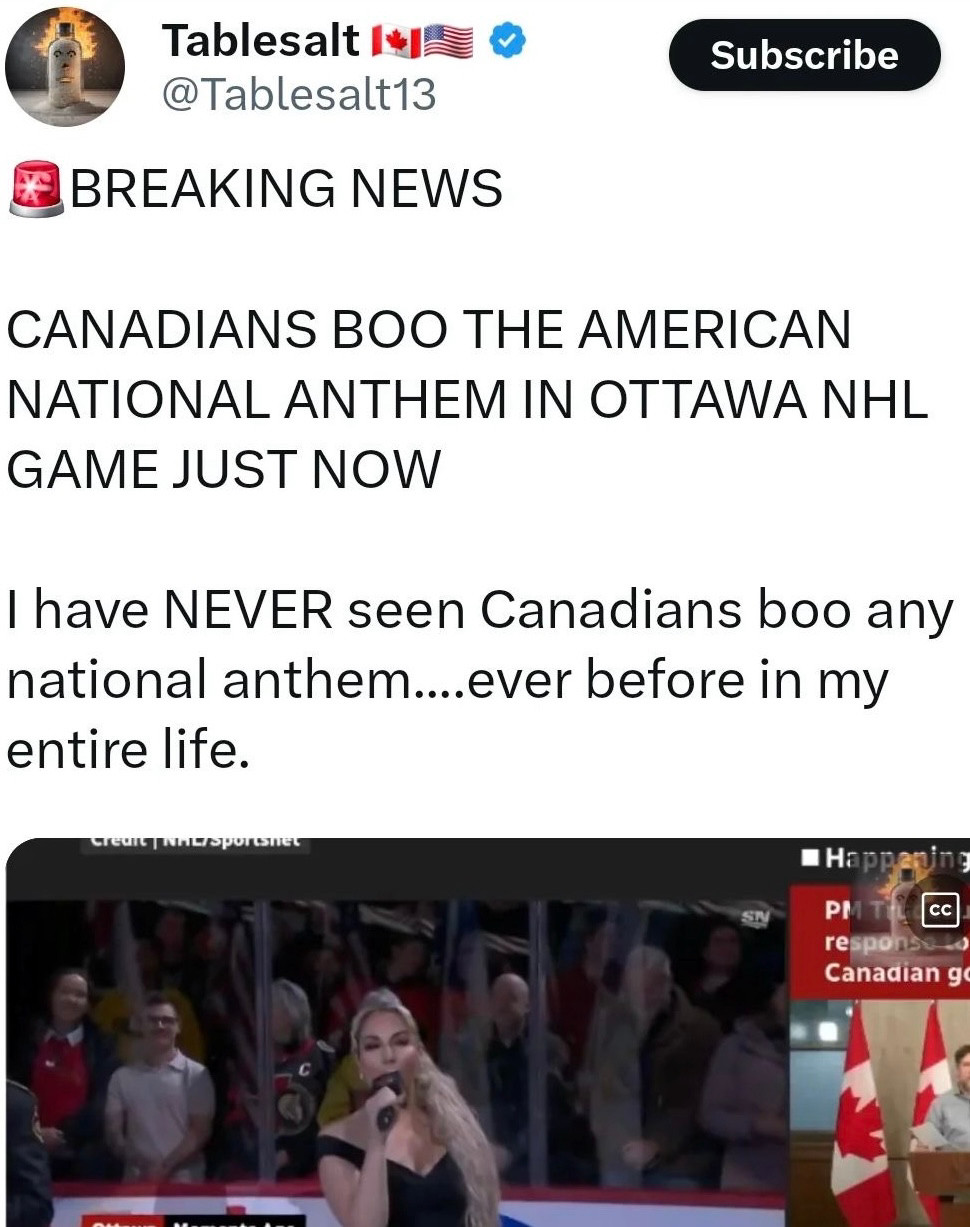Viewport: 970px width, 1227px height.
Task: Click the CANADIANS BOO THE AMERICAN NATIONAL ANTHEM paragraph
Action: point(467,400)
